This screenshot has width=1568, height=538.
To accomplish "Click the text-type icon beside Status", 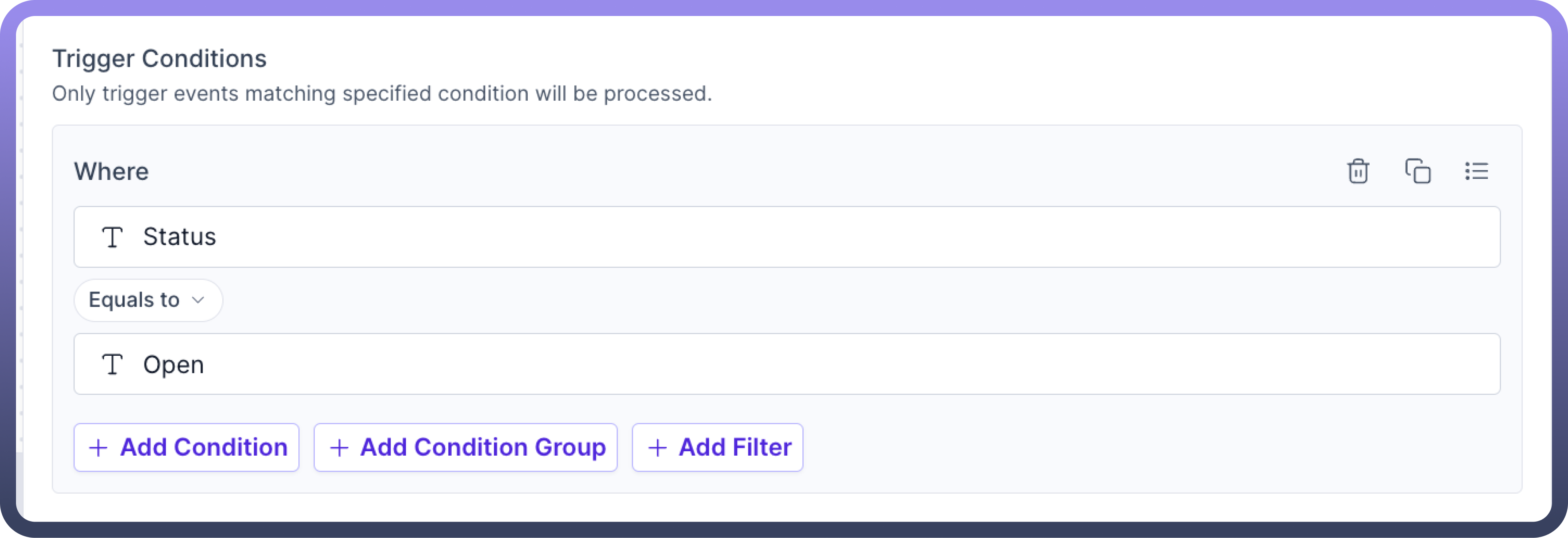I will click(112, 237).
